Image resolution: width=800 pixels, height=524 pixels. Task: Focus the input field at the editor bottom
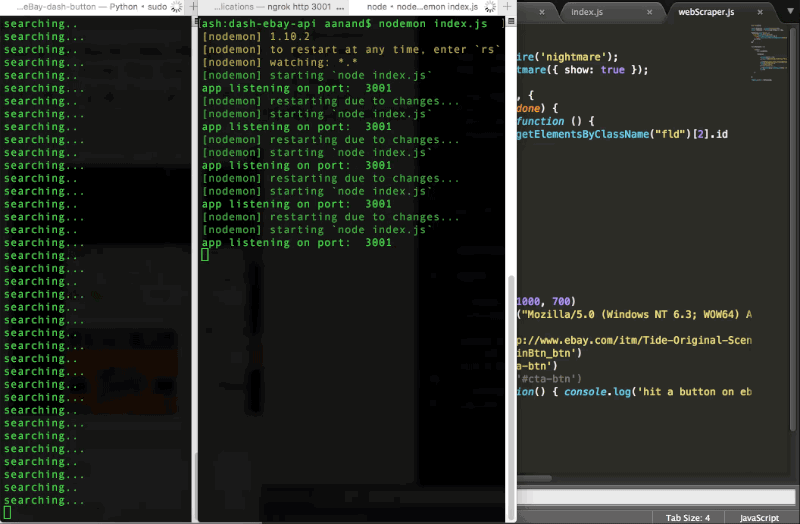pyautogui.click(x=656, y=496)
